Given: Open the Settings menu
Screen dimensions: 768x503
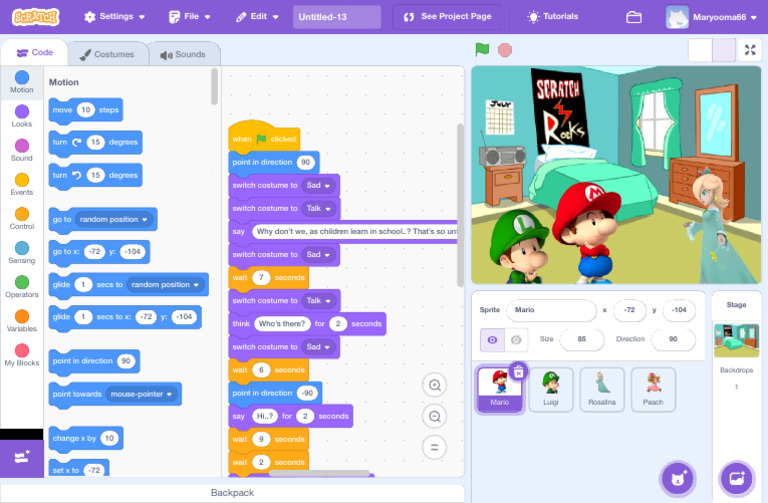Looking at the screenshot, I should 114,17.
